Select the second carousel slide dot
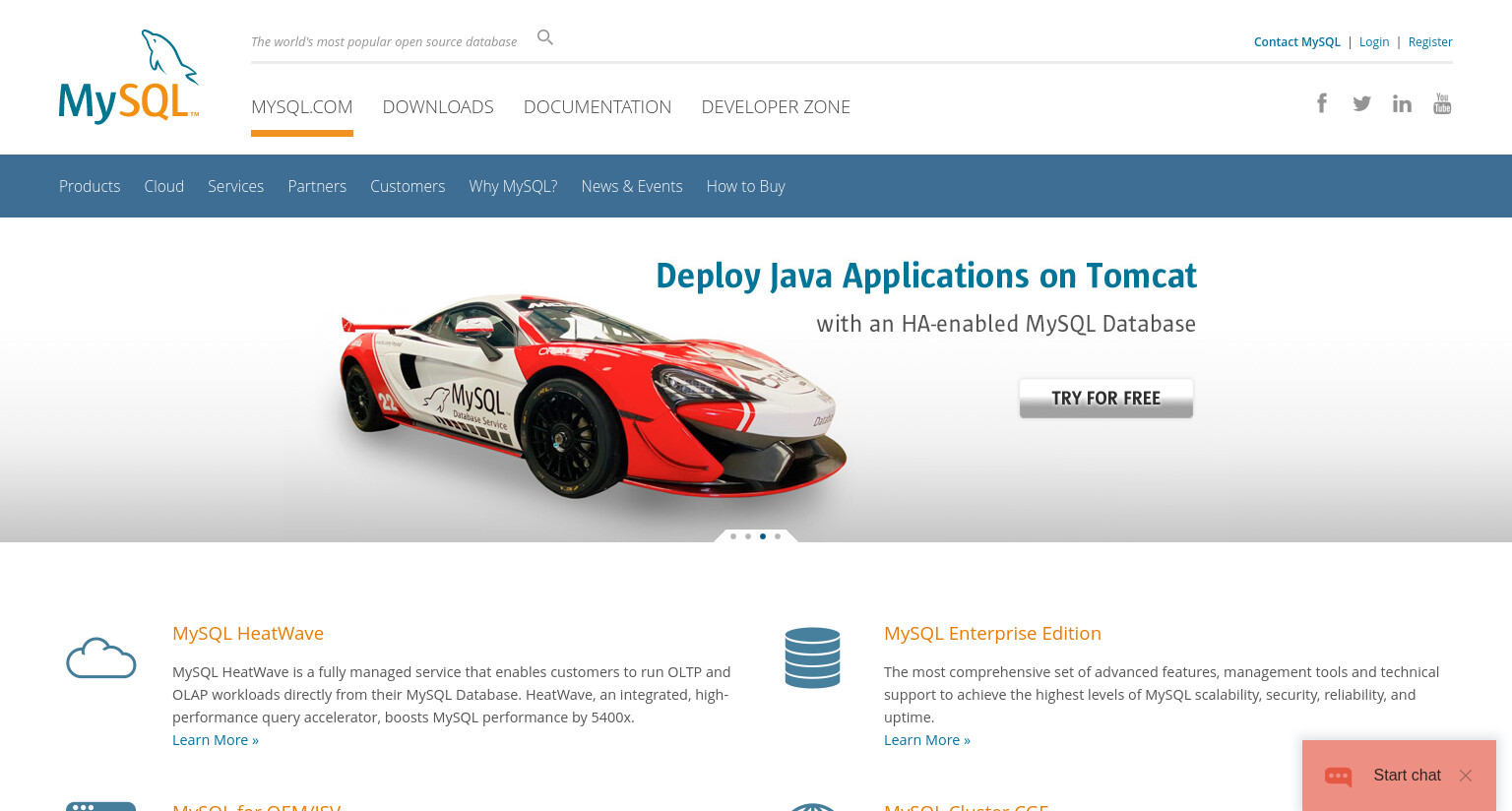 point(748,536)
